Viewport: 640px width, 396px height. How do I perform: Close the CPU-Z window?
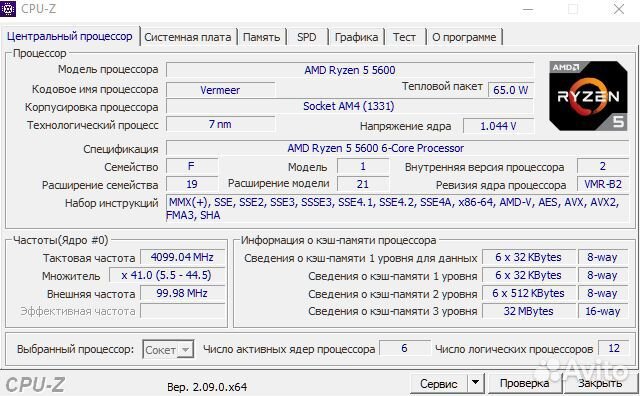(619, 9)
